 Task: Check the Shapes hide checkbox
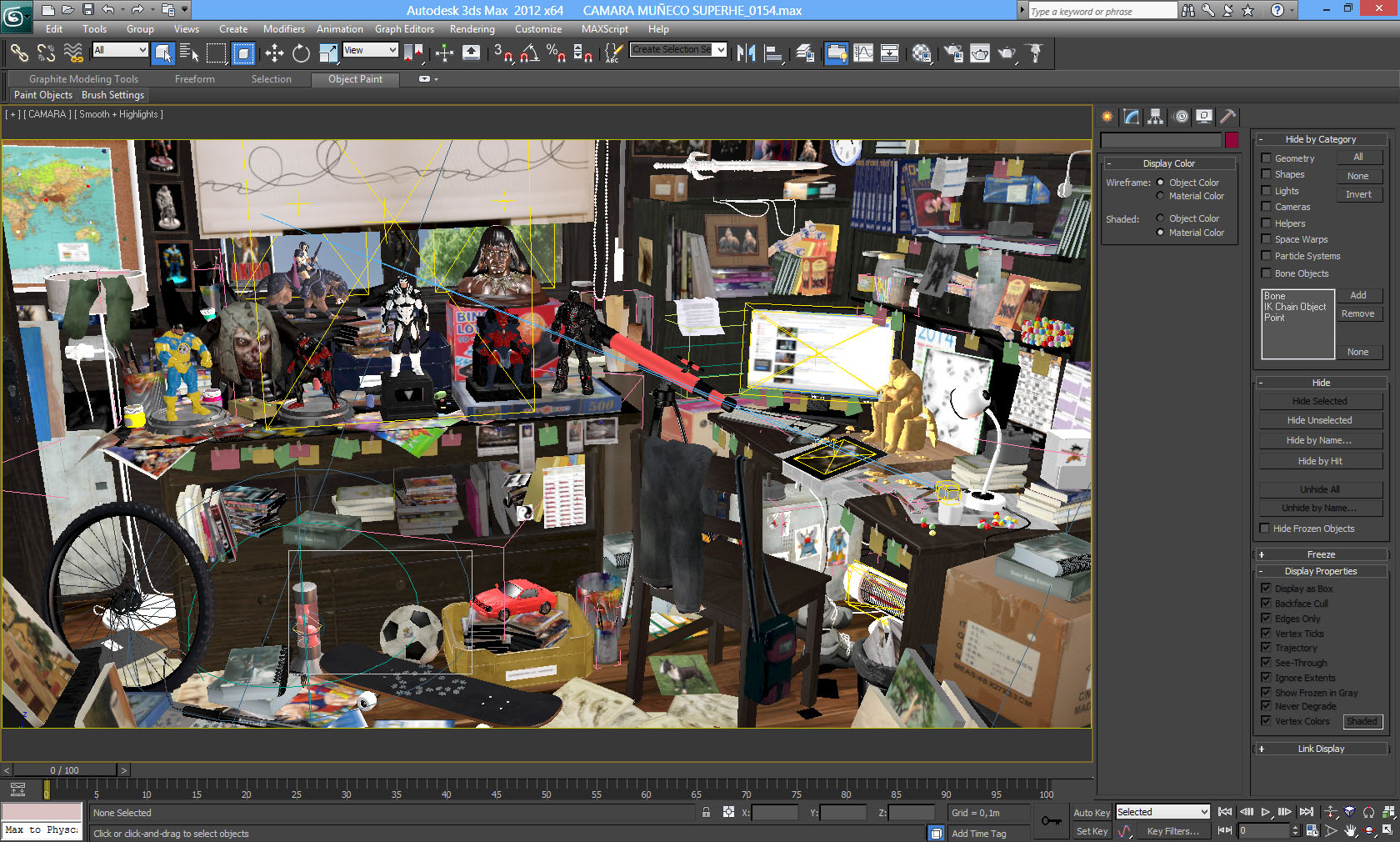point(1266,174)
